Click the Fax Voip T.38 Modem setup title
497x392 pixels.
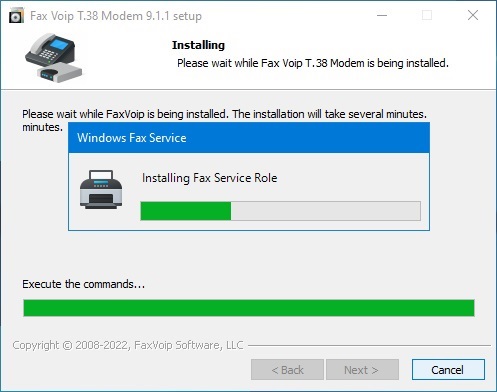(116, 16)
